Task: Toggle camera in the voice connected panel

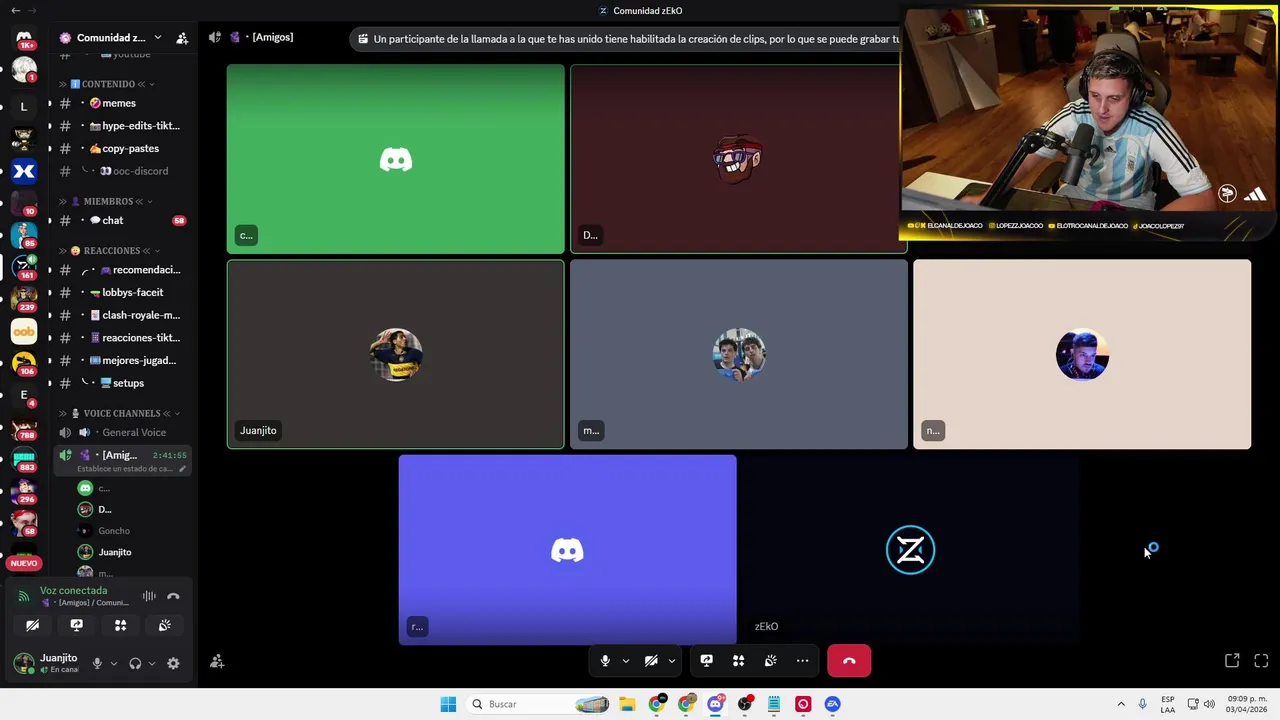Action: point(33,625)
